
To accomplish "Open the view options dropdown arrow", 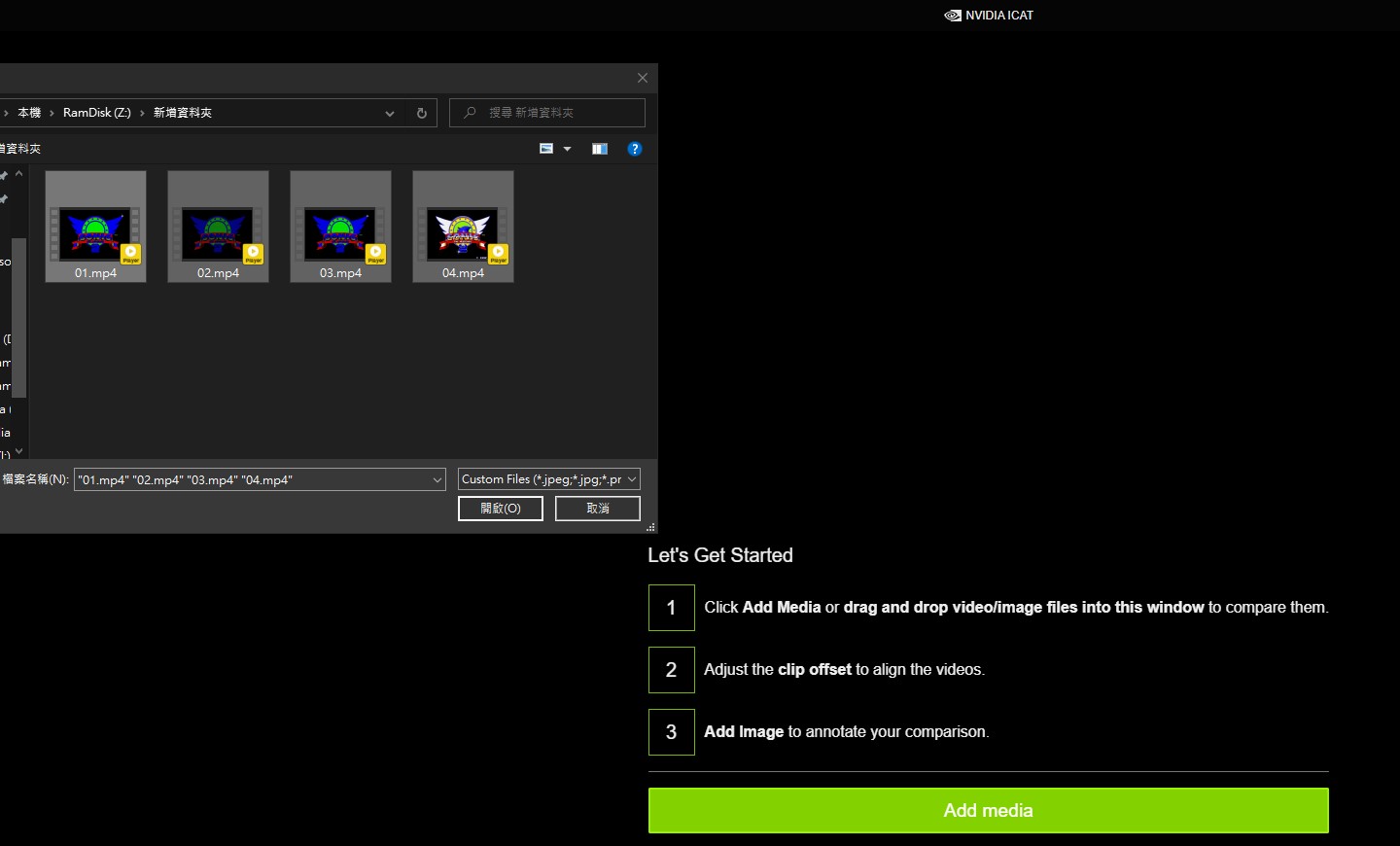I will (568, 148).
